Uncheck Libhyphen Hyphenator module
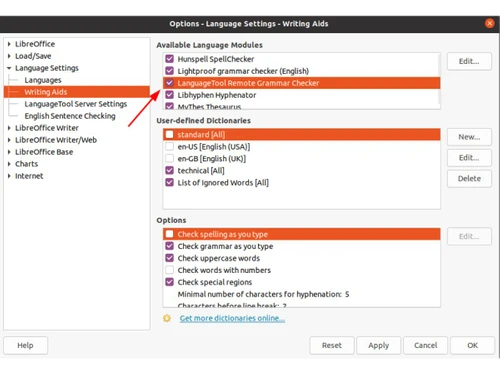This screenshot has width=500, height=375. point(169,95)
